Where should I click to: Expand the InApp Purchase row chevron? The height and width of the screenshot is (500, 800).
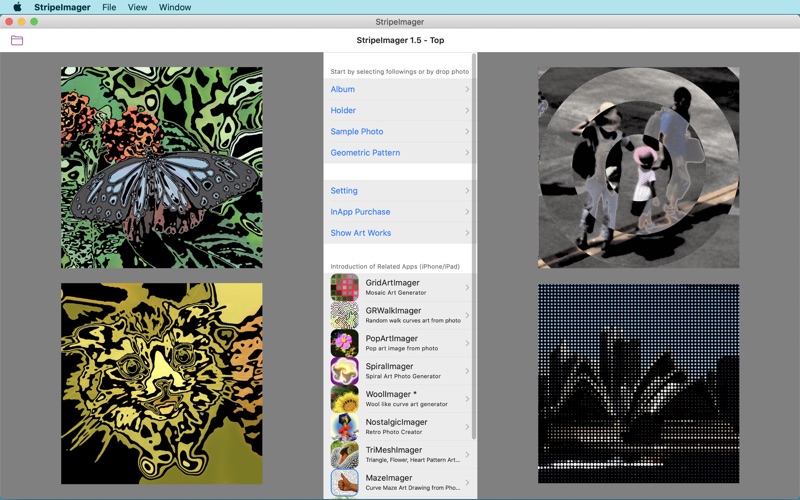[467, 212]
